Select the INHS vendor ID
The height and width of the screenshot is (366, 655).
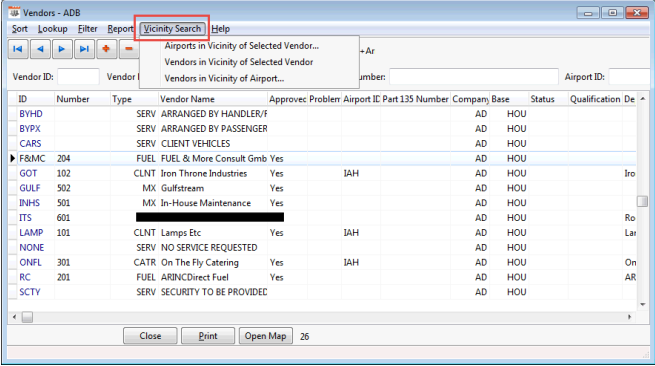click(29, 203)
